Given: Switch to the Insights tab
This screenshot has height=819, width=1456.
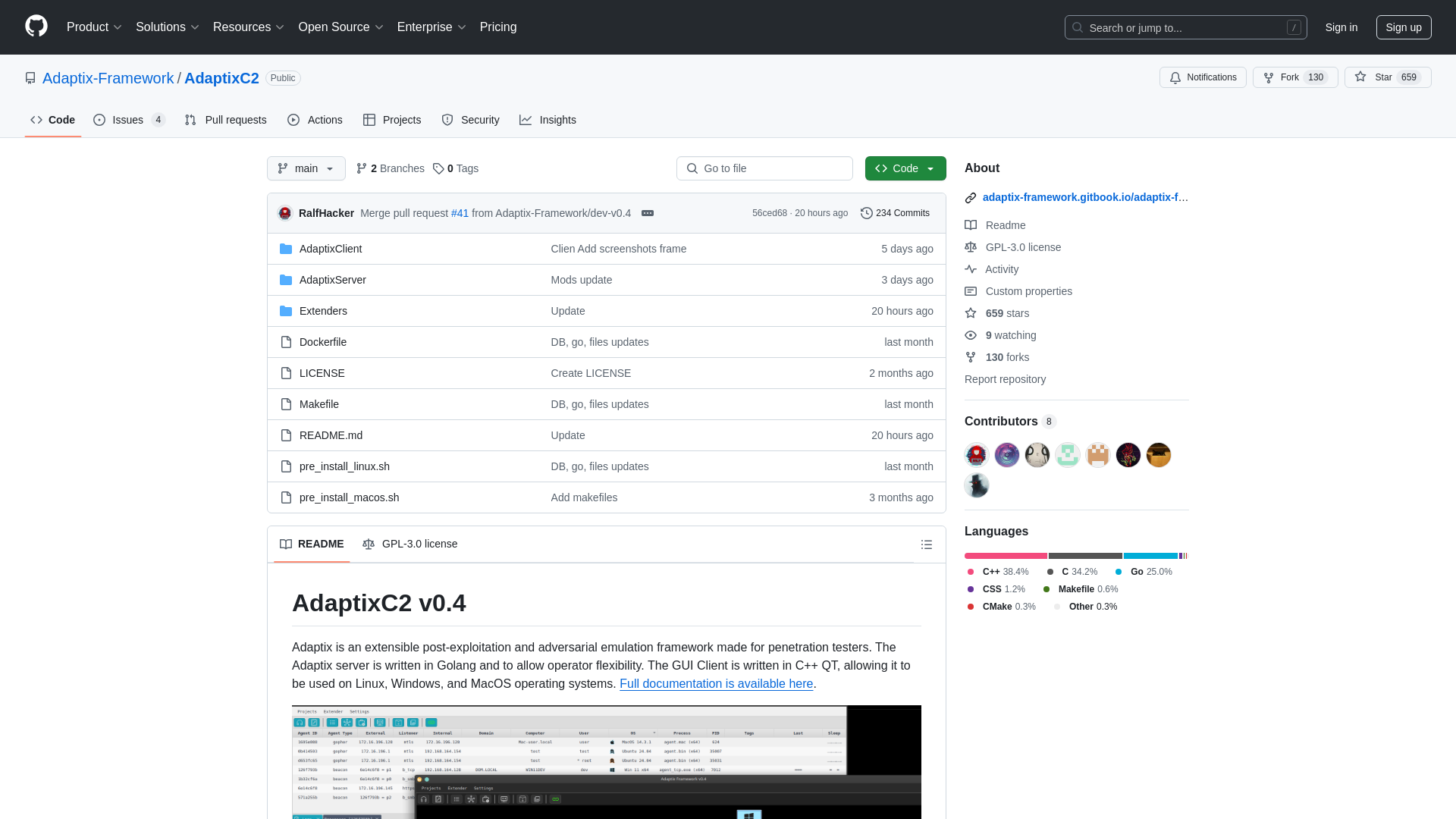Looking at the screenshot, I should click(548, 120).
